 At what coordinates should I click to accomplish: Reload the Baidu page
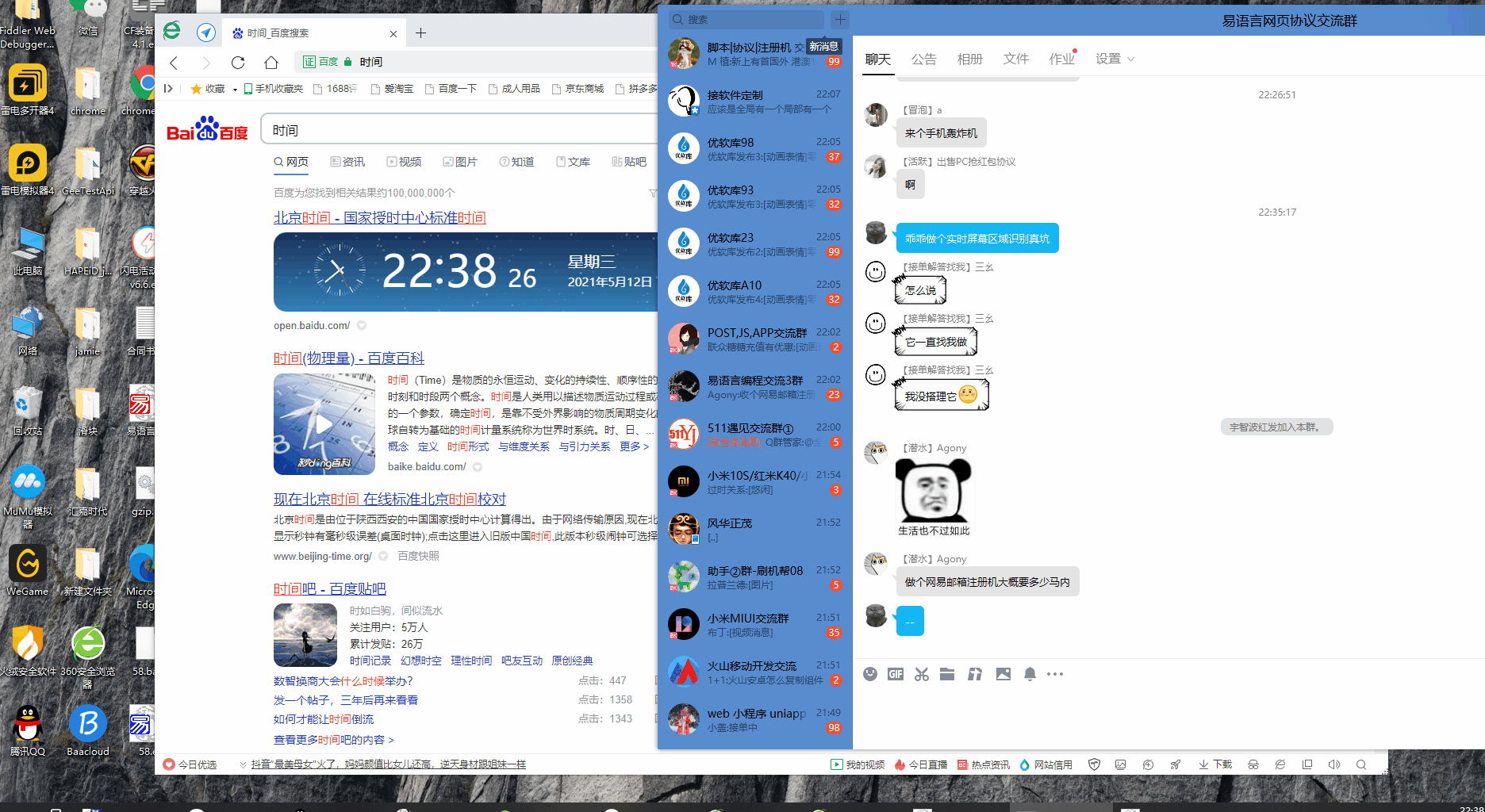click(x=238, y=63)
